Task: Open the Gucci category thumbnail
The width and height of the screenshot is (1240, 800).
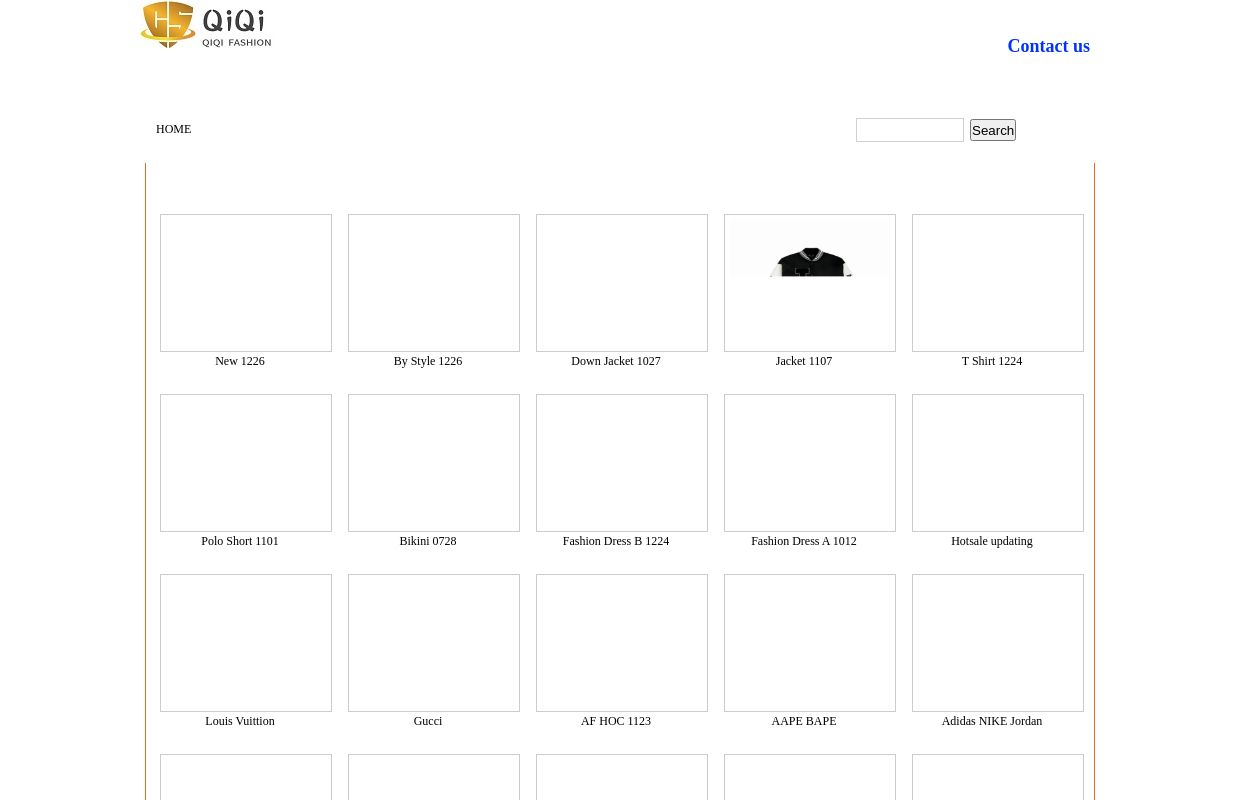Action: [x=434, y=643]
